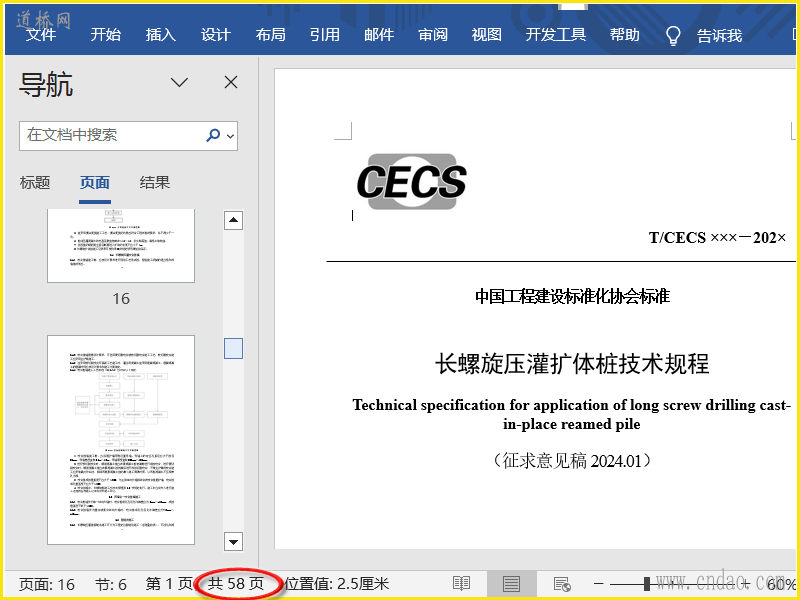Click the 页面: 16 status bar item

tap(47, 584)
